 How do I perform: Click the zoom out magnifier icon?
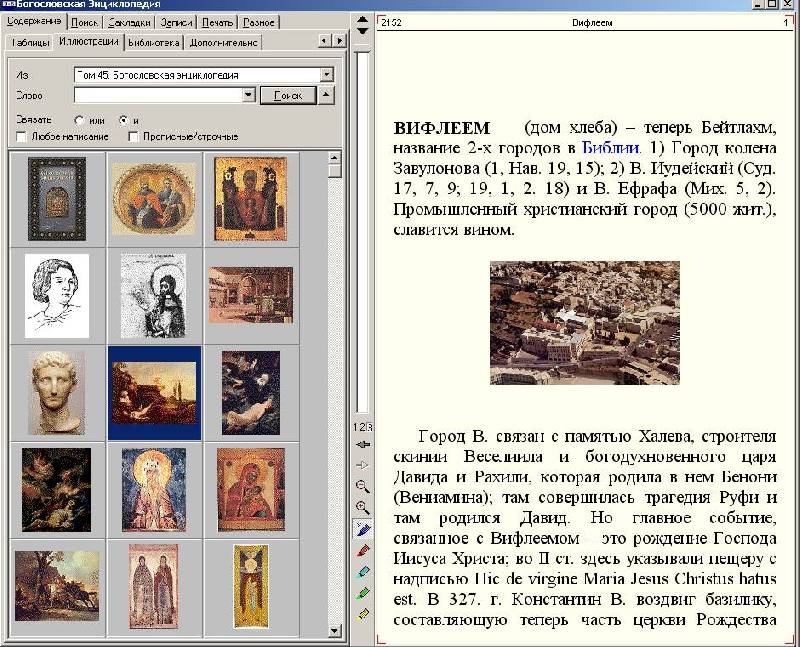[x=362, y=486]
